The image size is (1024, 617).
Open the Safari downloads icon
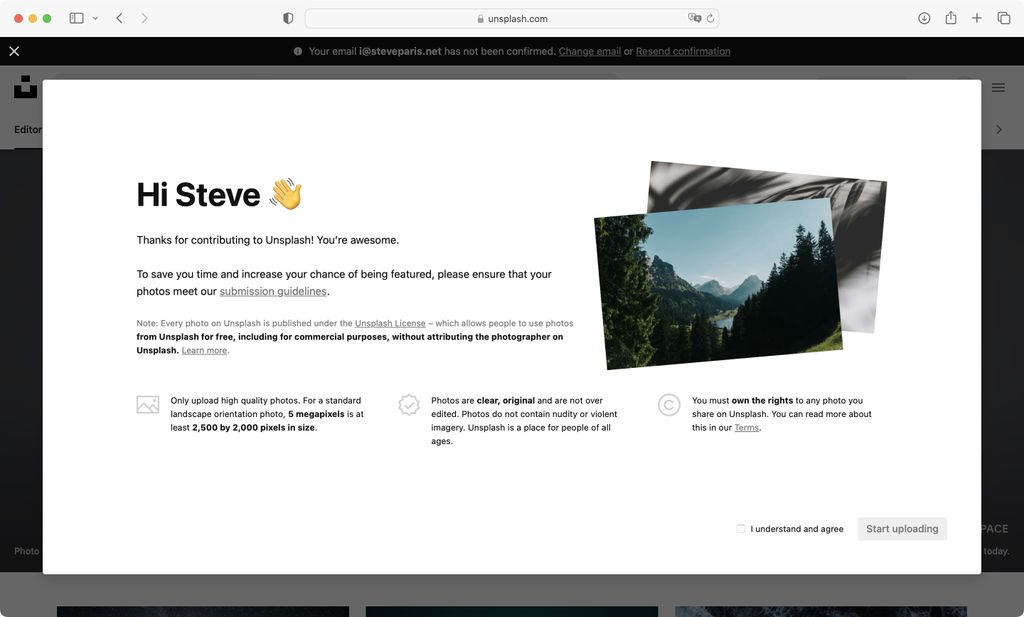point(923,17)
